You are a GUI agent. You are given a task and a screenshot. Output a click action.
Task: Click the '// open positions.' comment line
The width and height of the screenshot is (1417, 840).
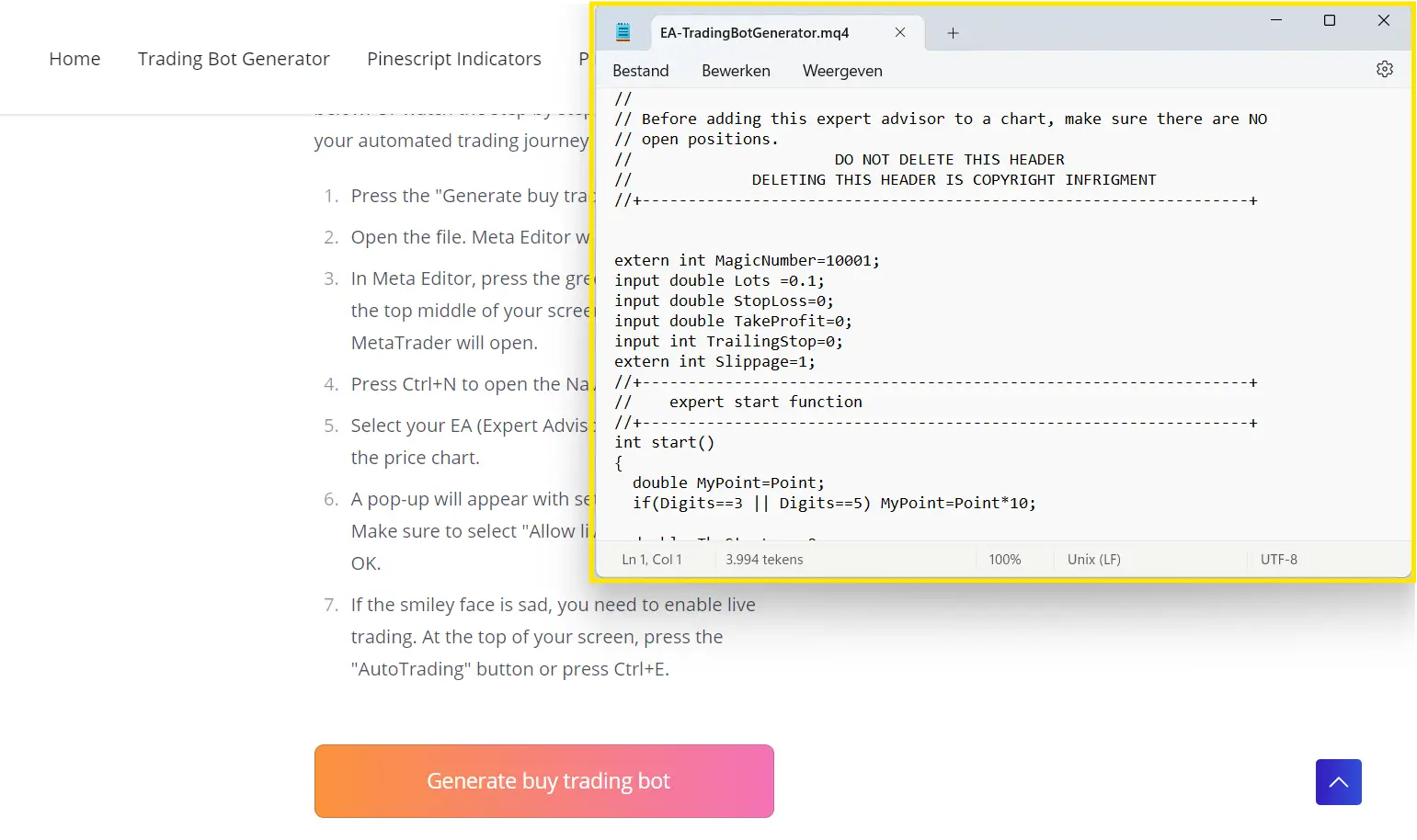coord(696,140)
